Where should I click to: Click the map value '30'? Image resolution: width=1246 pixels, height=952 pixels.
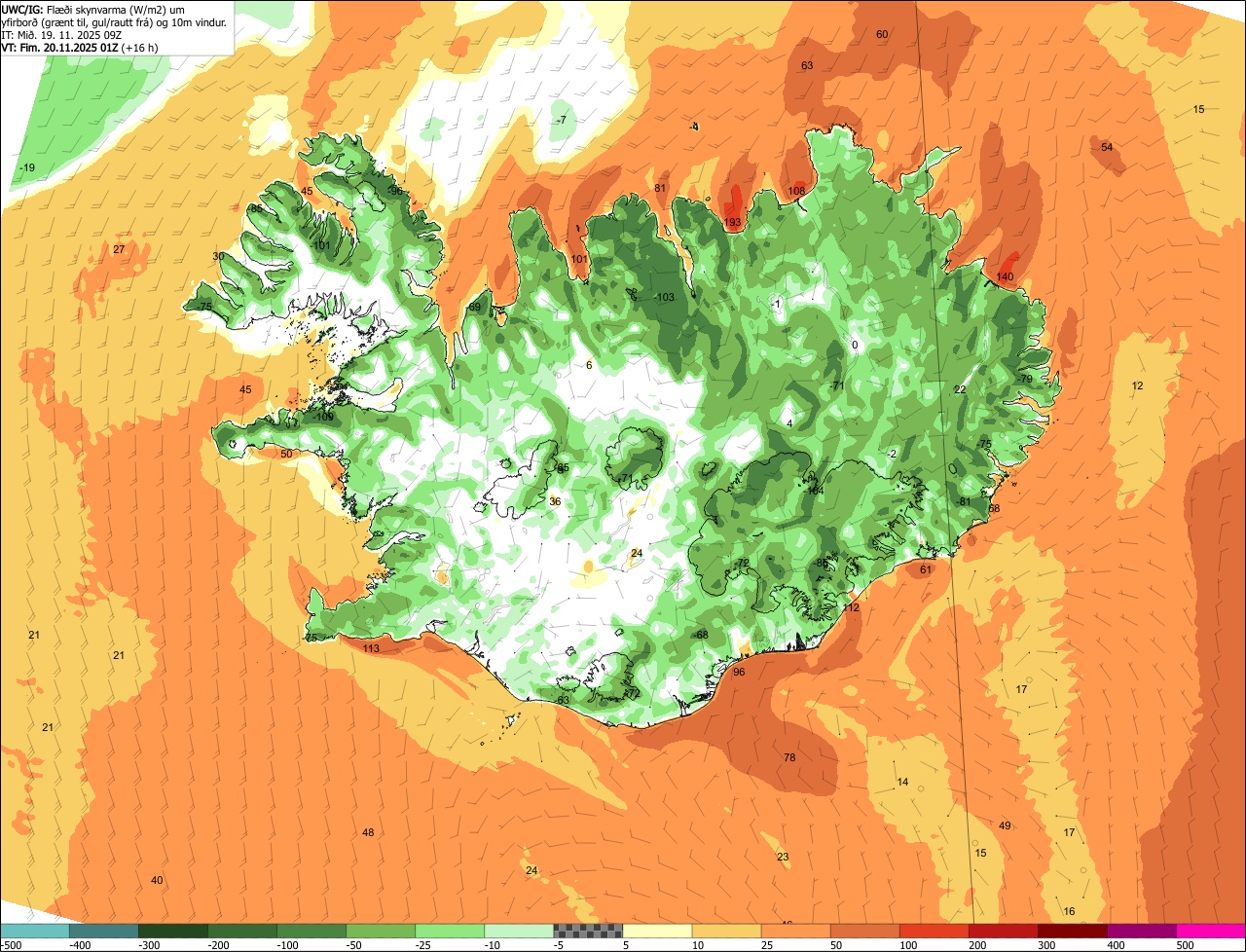218,257
